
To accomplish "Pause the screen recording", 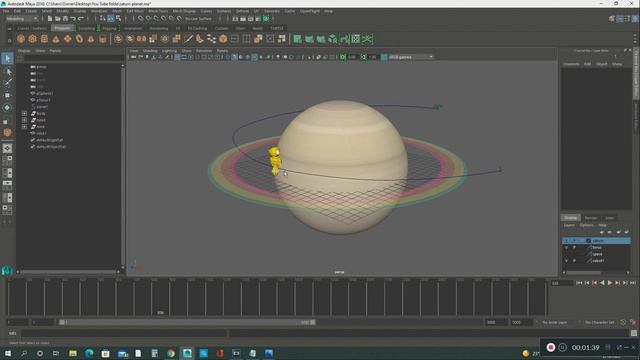I will (x=562, y=347).
